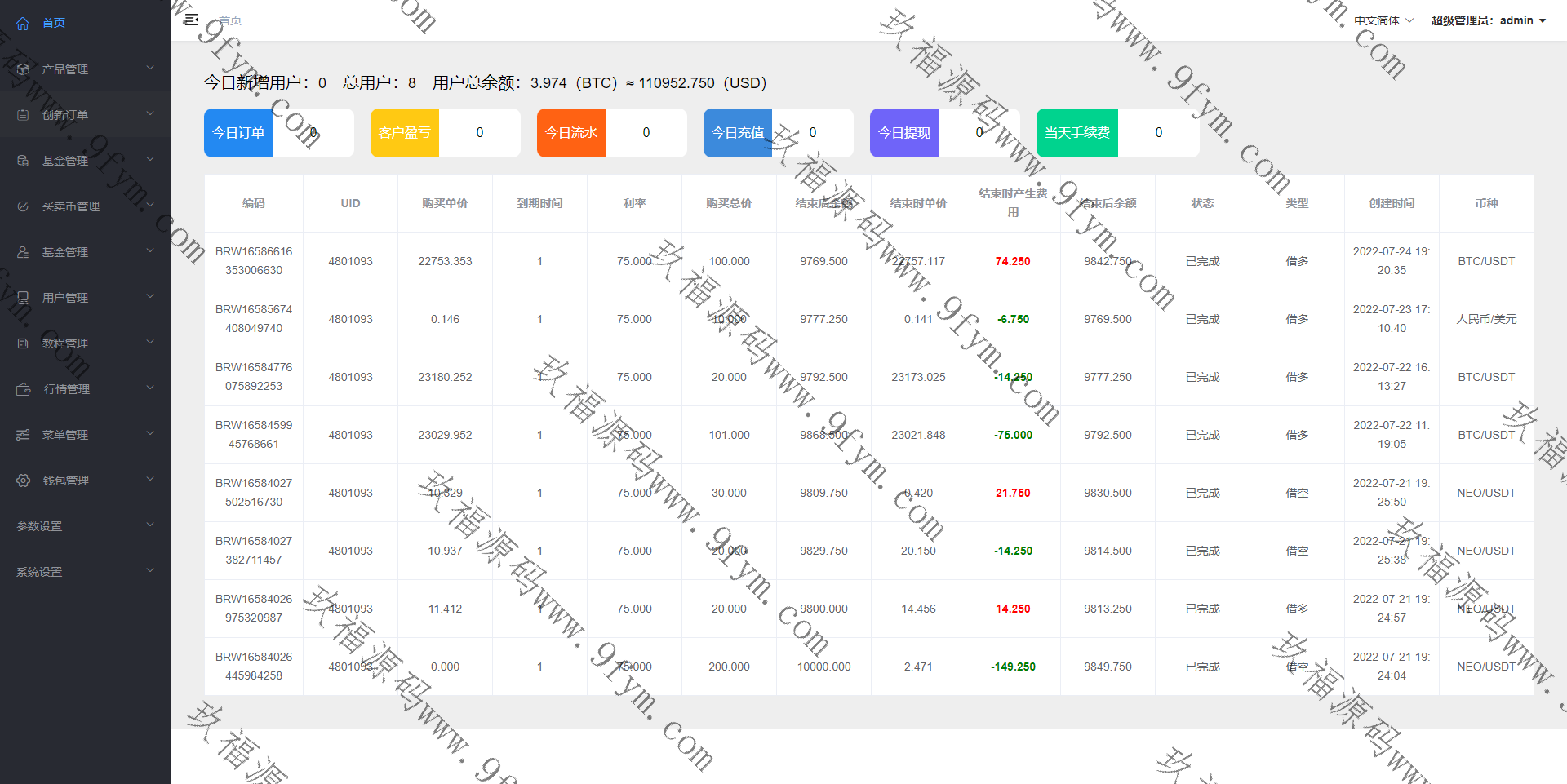Click the 创建时间 column header
Viewport: 1567px width, 784px height.
(x=1392, y=203)
